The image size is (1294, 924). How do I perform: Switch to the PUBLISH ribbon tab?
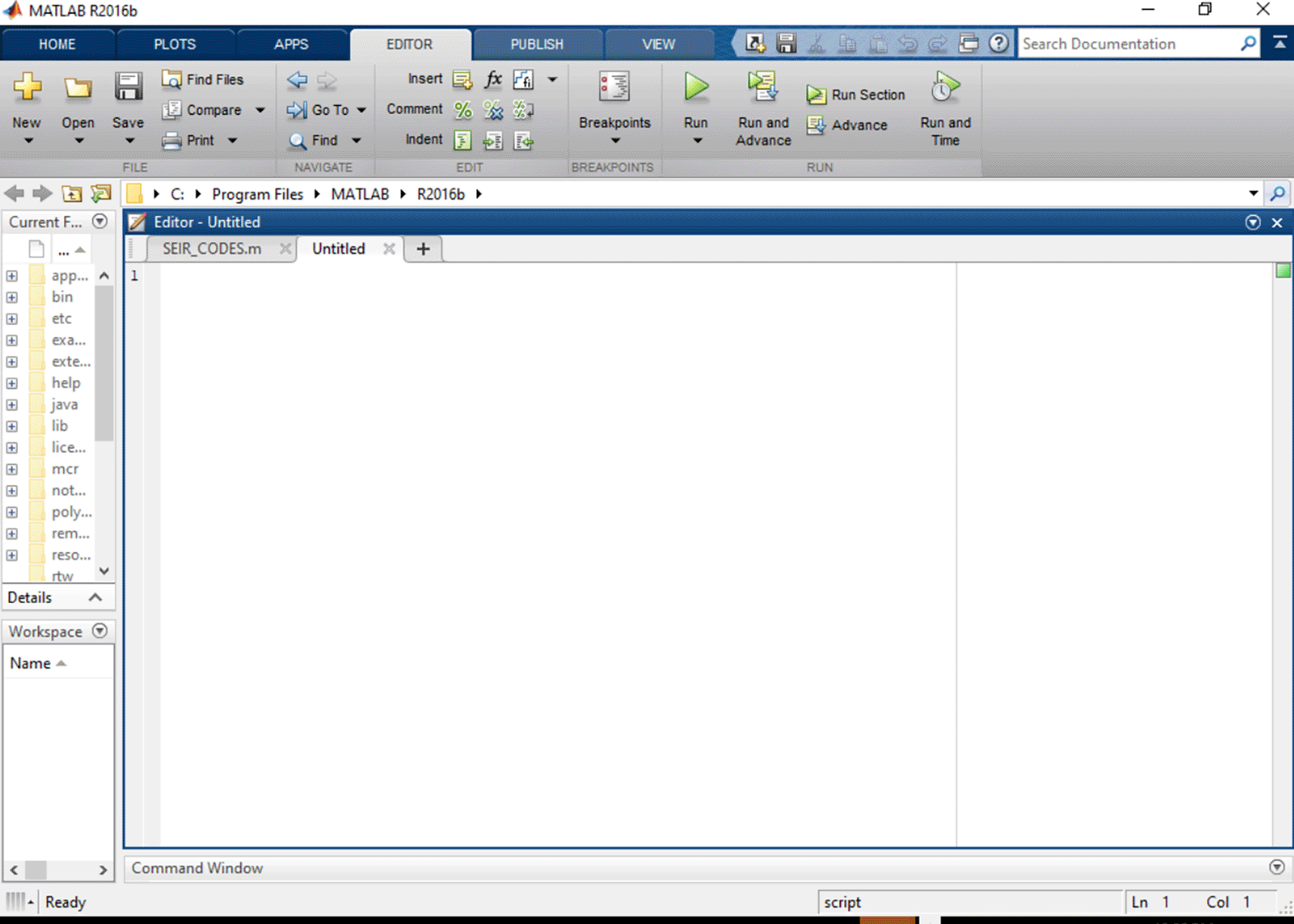[536, 44]
